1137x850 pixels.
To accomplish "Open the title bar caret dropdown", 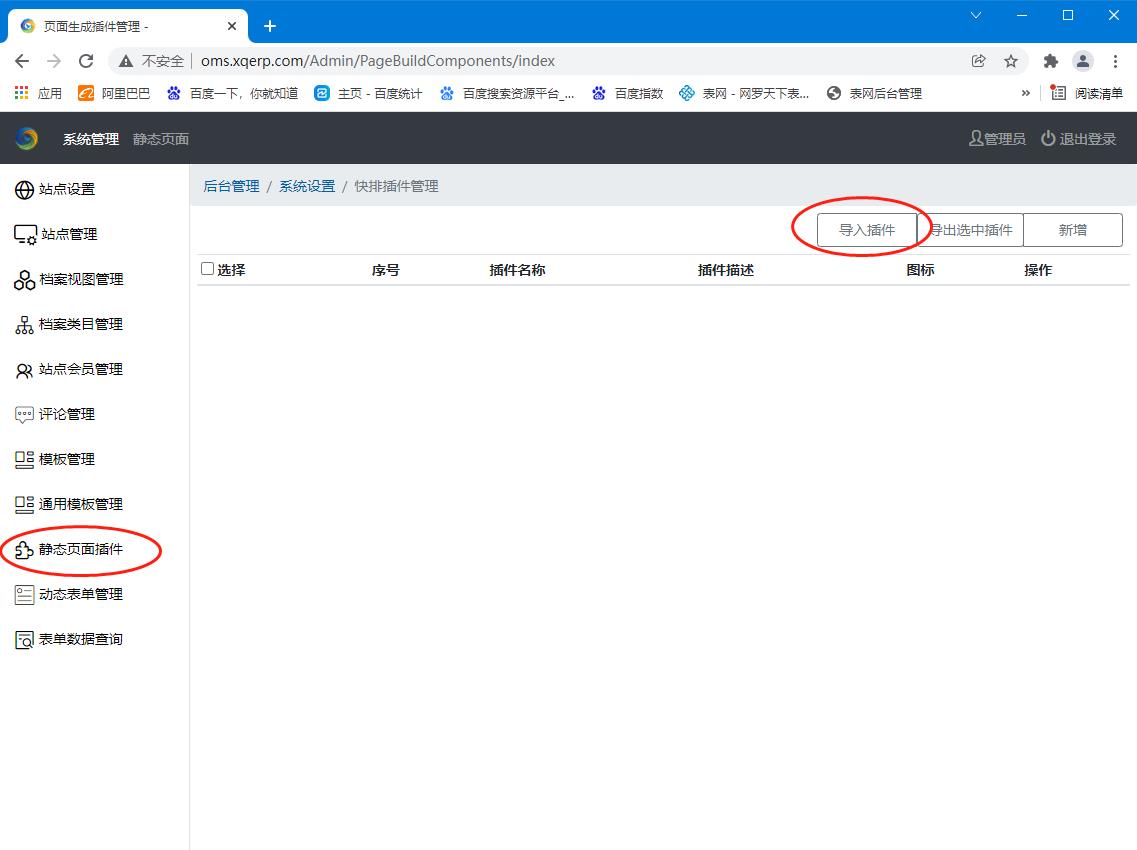I will pos(975,15).
